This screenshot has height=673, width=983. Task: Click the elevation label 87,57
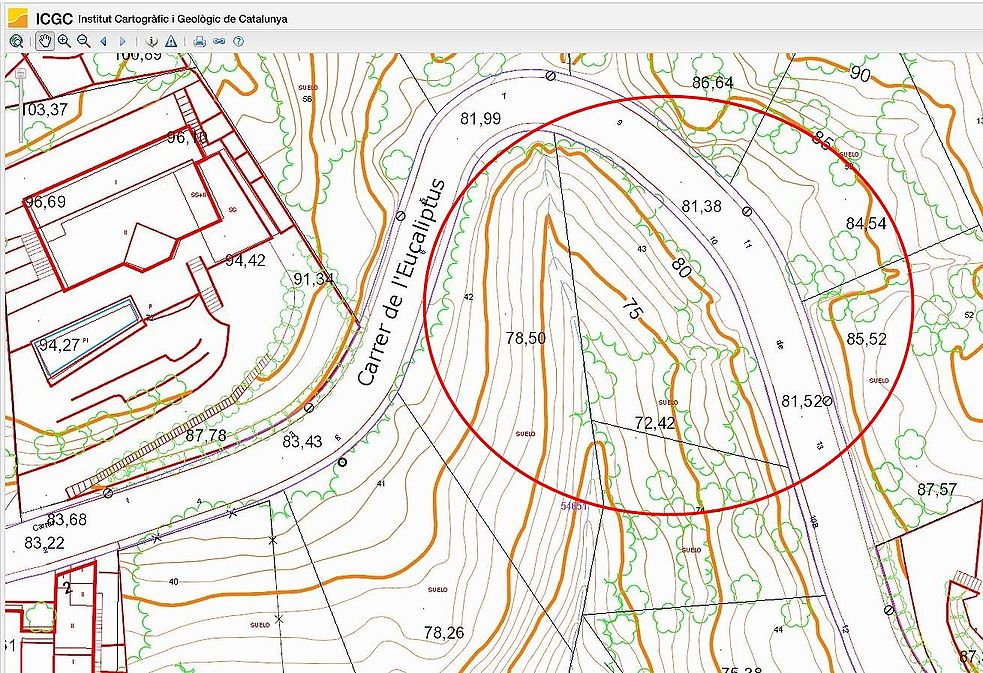coord(937,489)
